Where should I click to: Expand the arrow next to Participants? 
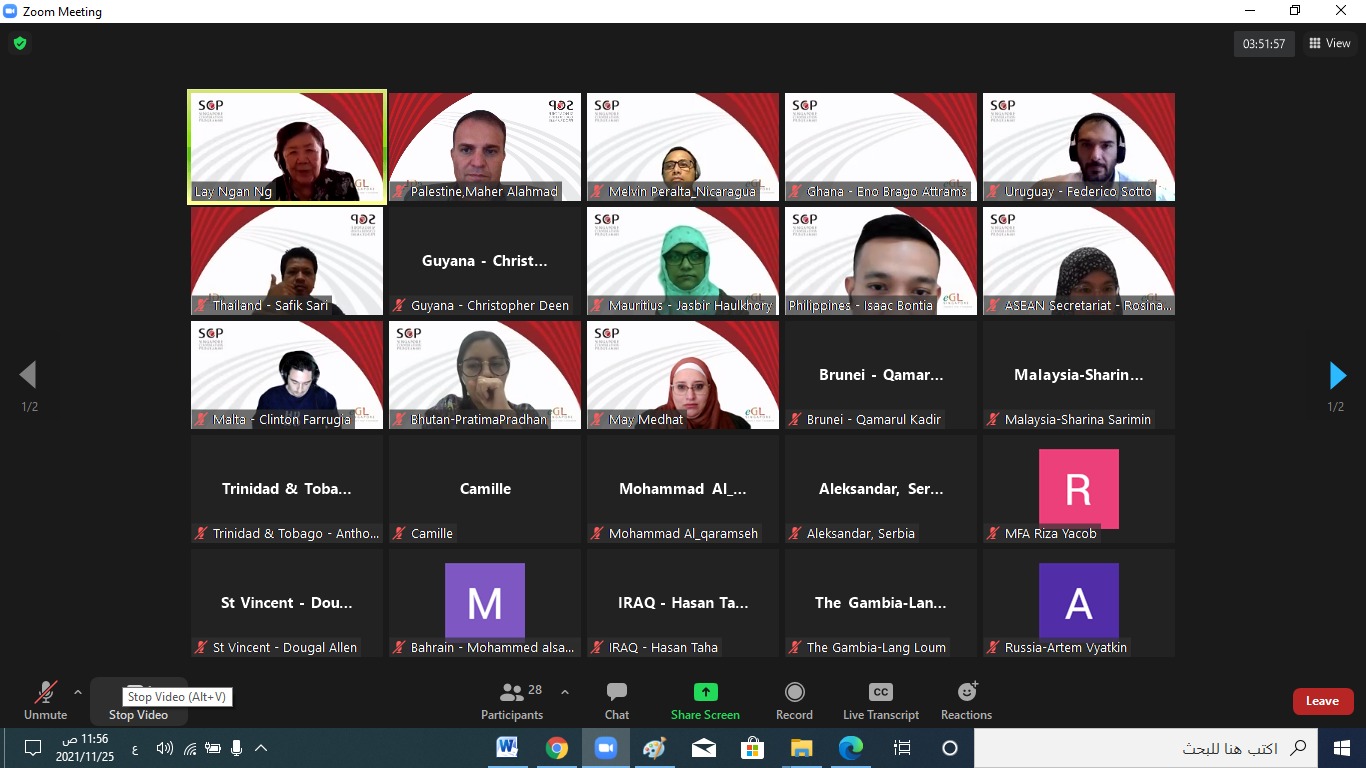click(x=565, y=692)
